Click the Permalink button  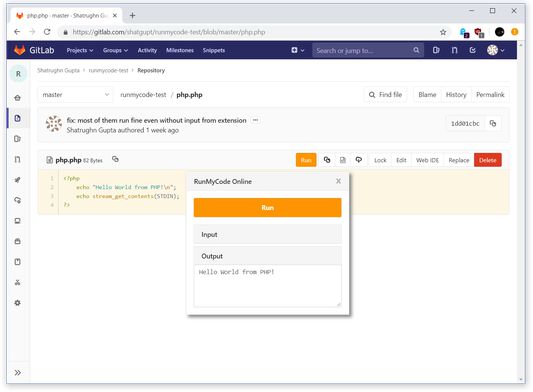point(490,95)
